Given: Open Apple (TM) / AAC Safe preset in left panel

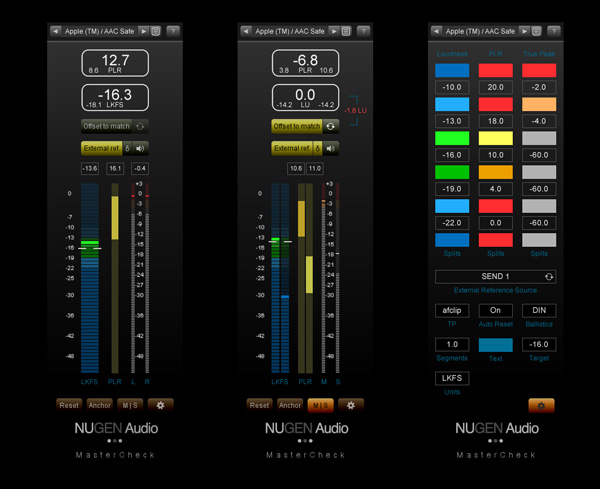Looking at the screenshot, I should click(99, 31).
